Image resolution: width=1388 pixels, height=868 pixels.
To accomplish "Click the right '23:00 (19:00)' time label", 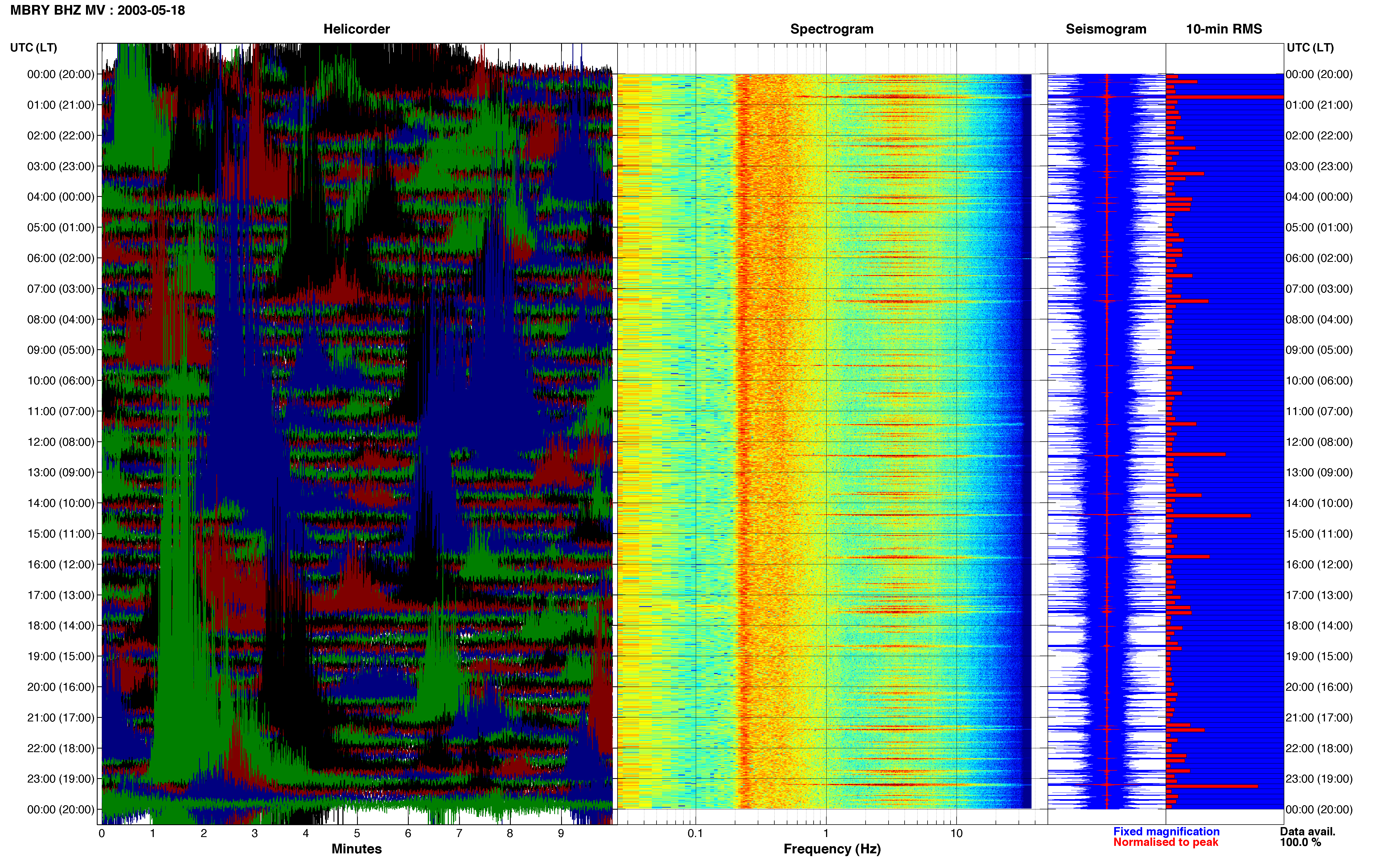I will [1319, 779].
